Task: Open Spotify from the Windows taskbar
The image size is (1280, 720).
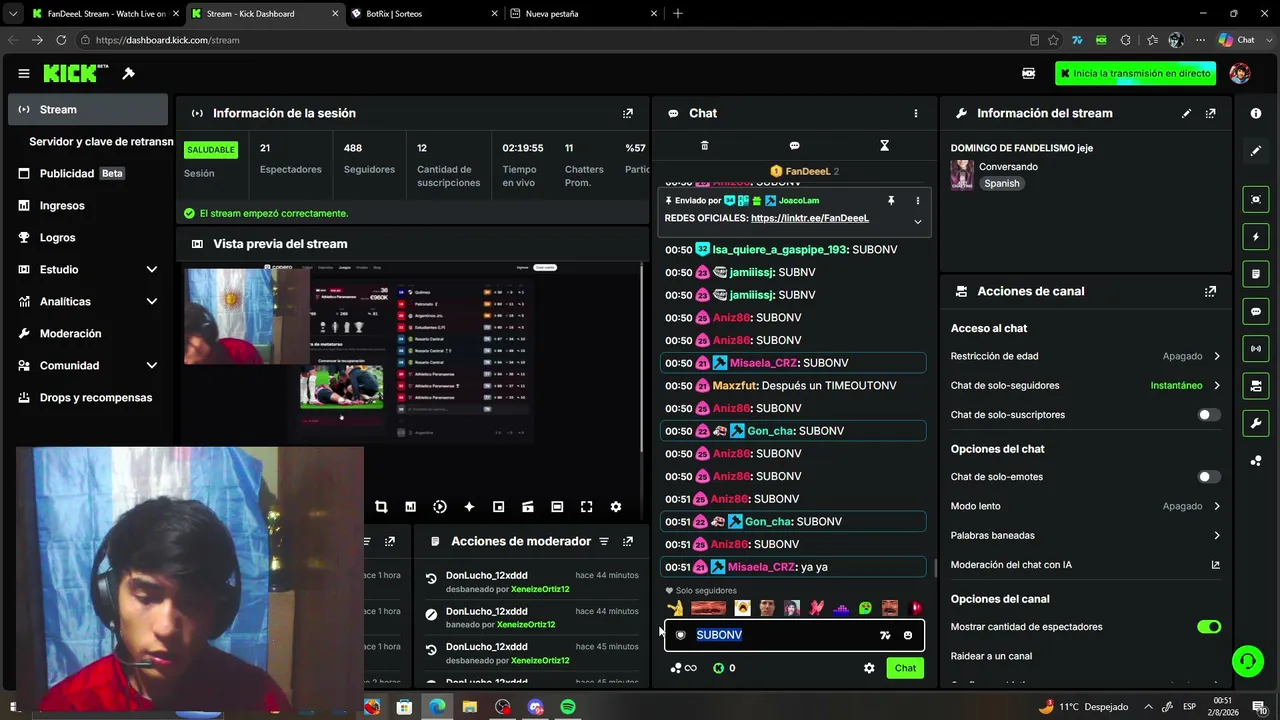Action: click(x=568, y=707)
